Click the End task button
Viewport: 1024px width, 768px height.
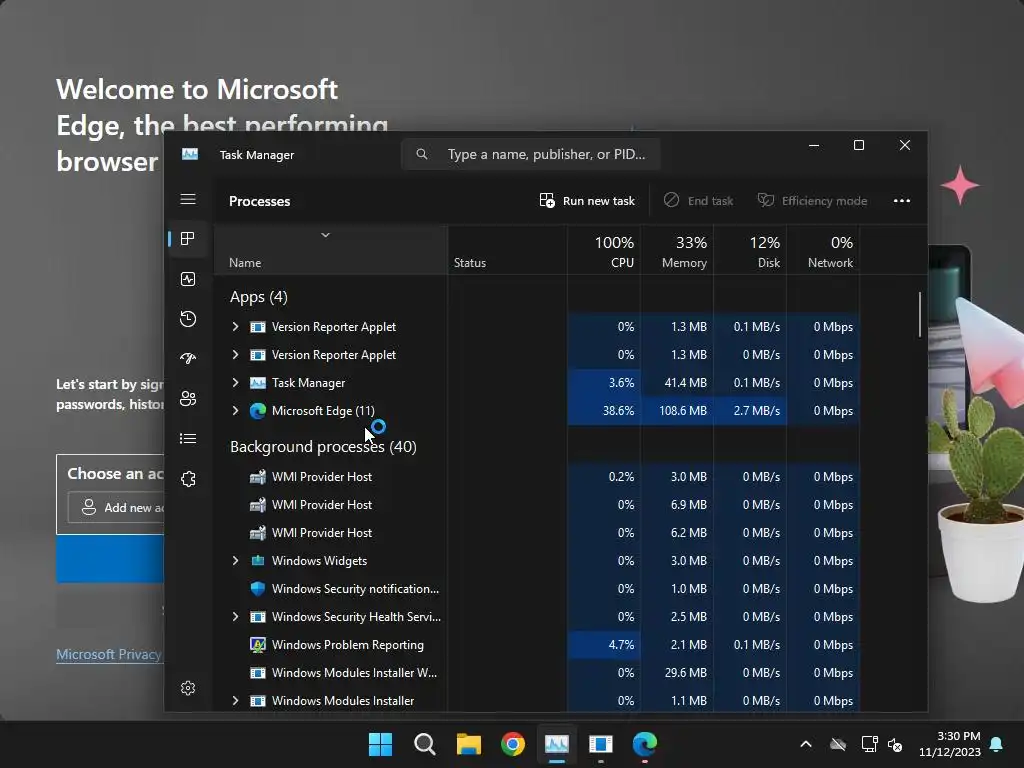(698, 200)
